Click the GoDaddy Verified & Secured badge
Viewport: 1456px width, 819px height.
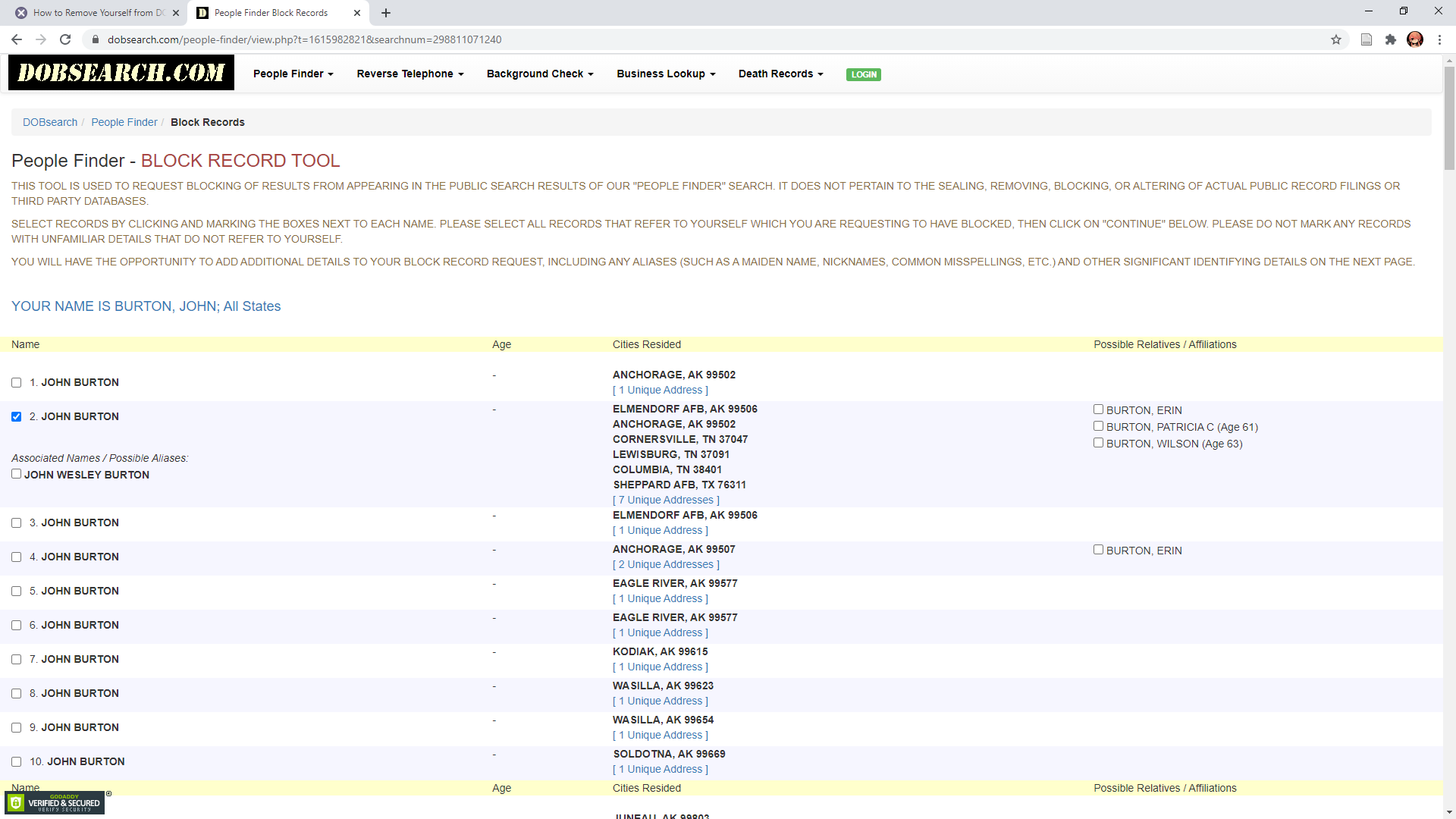click(55, 802)
